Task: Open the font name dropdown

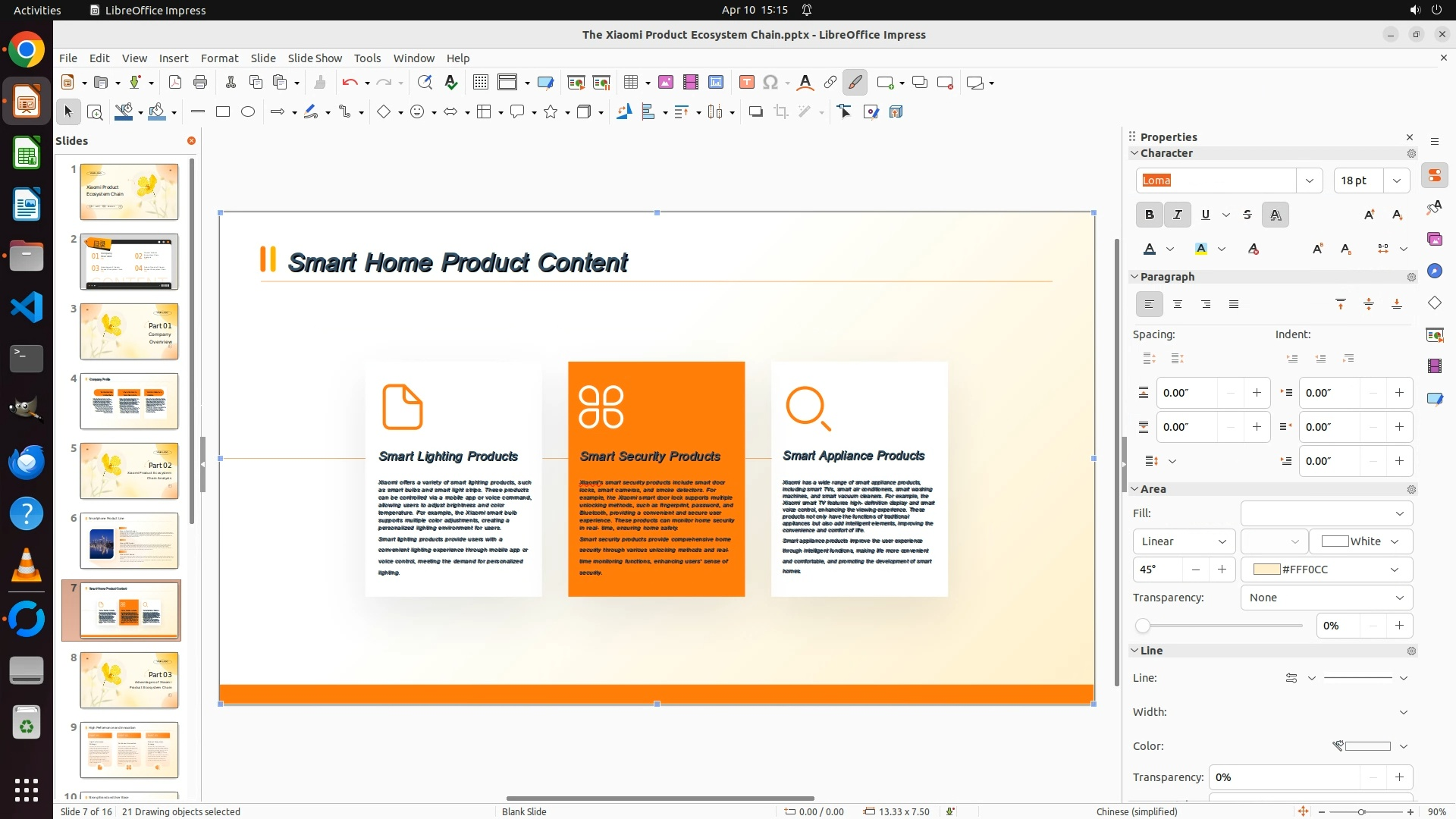Action: click(1309, 180)
